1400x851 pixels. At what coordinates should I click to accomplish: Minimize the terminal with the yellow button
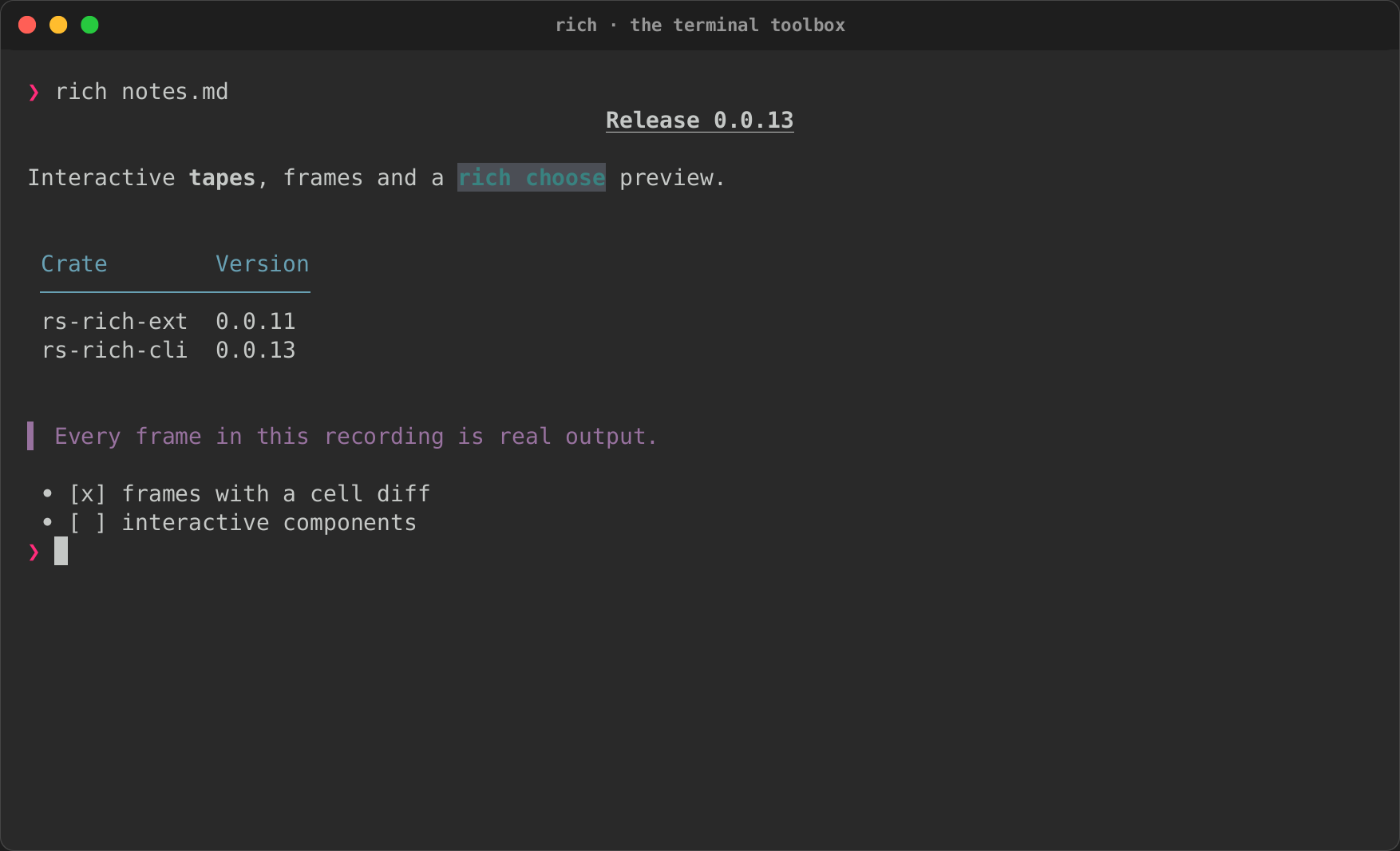58,25
